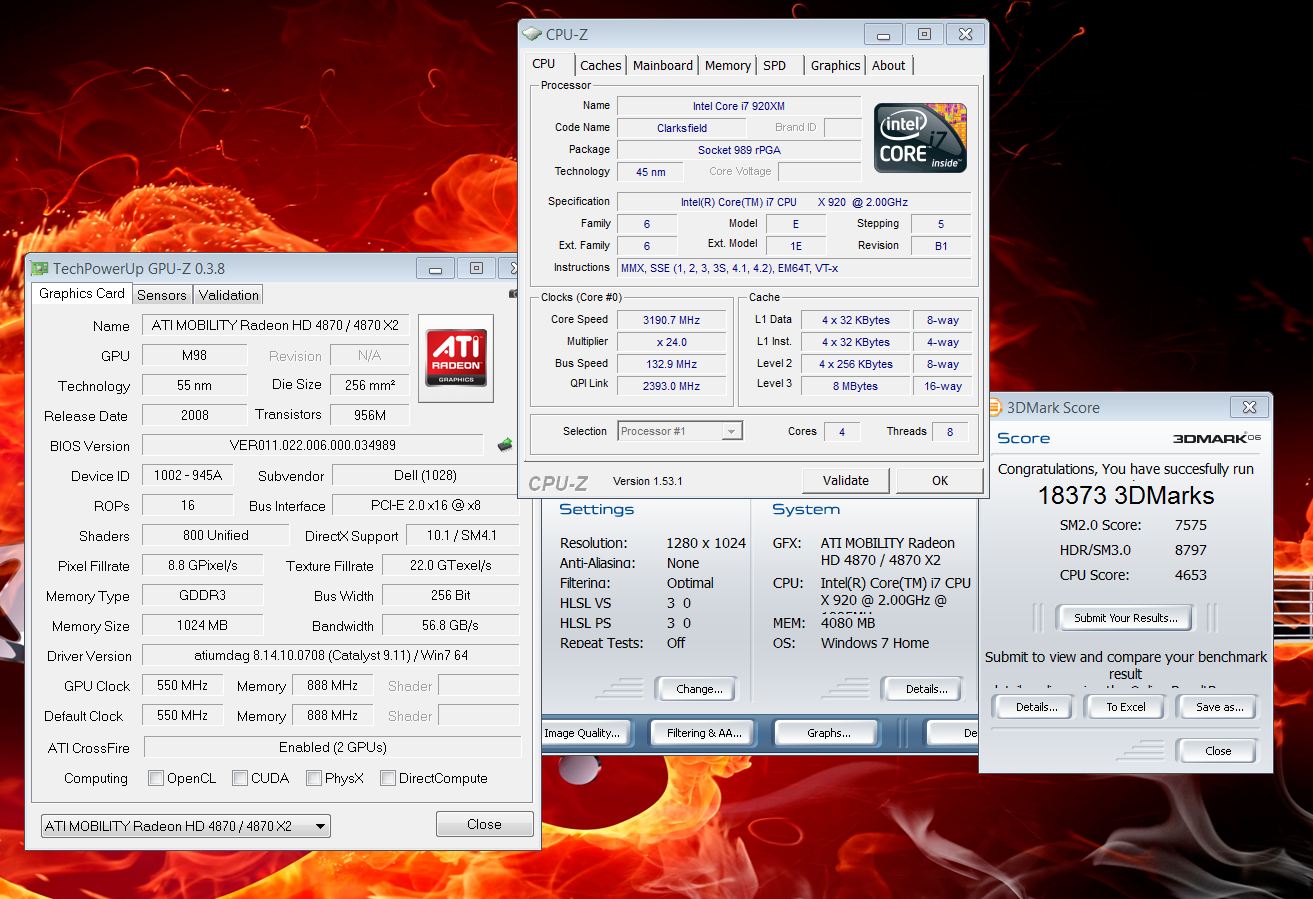Viewport: 1313px width, 899px height.
Task: Click the Validate button in CPU-Z
Action: pyautogui.click(x=846, y=480)
